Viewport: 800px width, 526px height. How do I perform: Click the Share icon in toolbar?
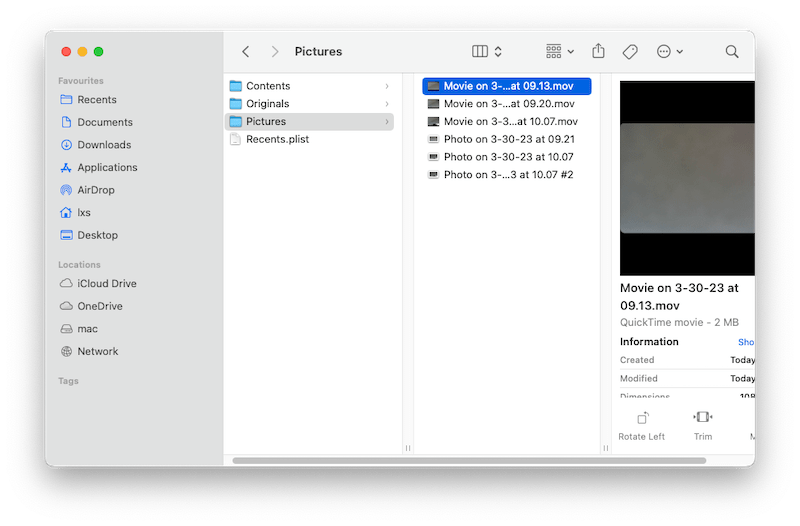click(x=599, y=51)
